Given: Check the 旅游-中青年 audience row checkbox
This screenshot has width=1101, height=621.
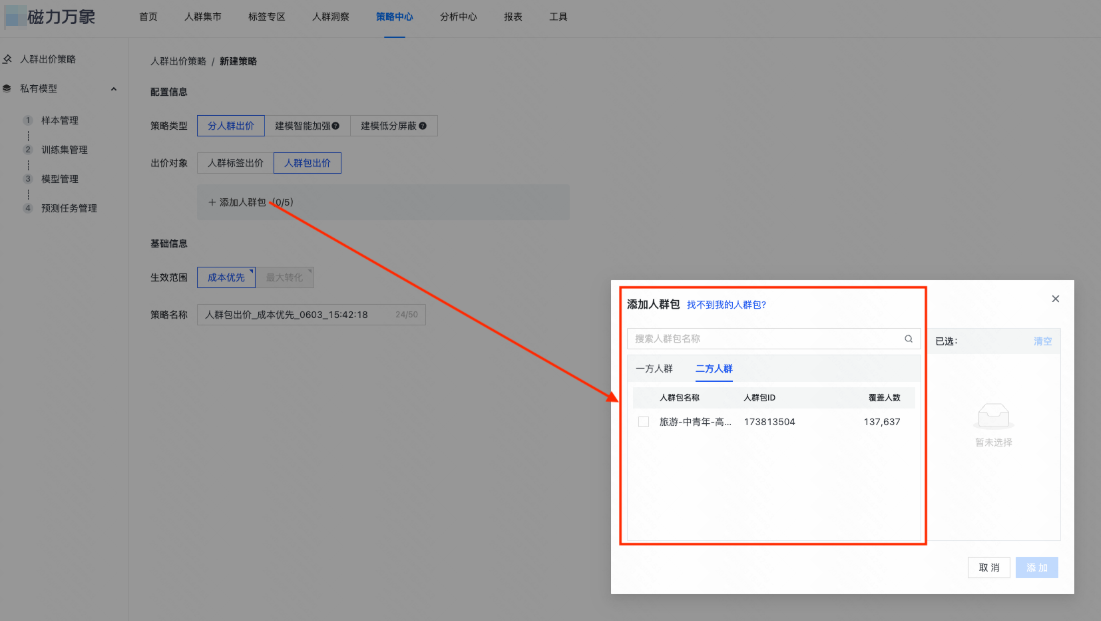Looking at the screenshot, I should [643, 421].
